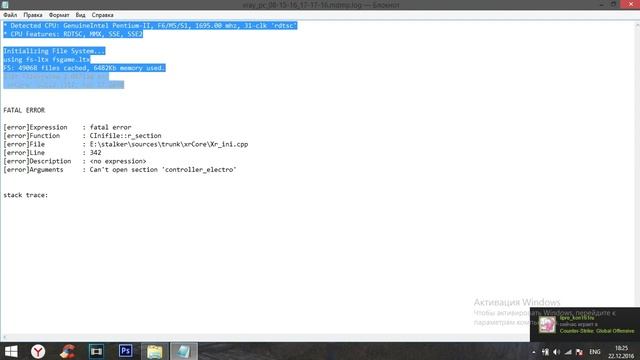Open File Explorer from taskbar
The height and width of the screenshot is (360, 640).
155,351
